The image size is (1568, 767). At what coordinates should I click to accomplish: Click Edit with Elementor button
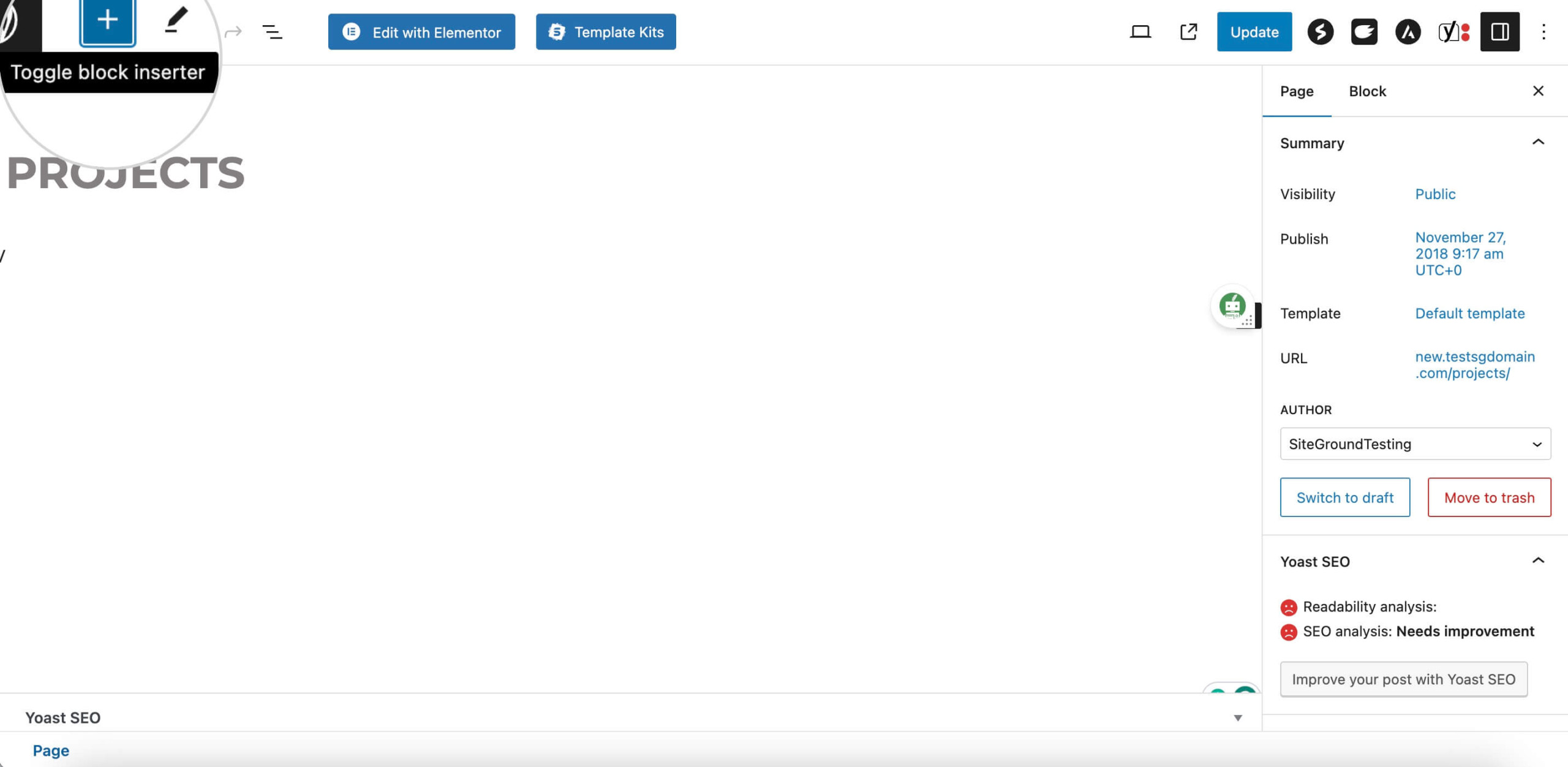[x=421, y=32]
